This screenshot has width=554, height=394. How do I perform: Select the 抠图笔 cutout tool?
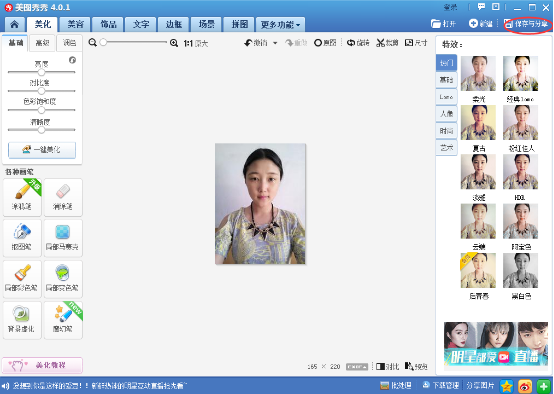[22, 238]
